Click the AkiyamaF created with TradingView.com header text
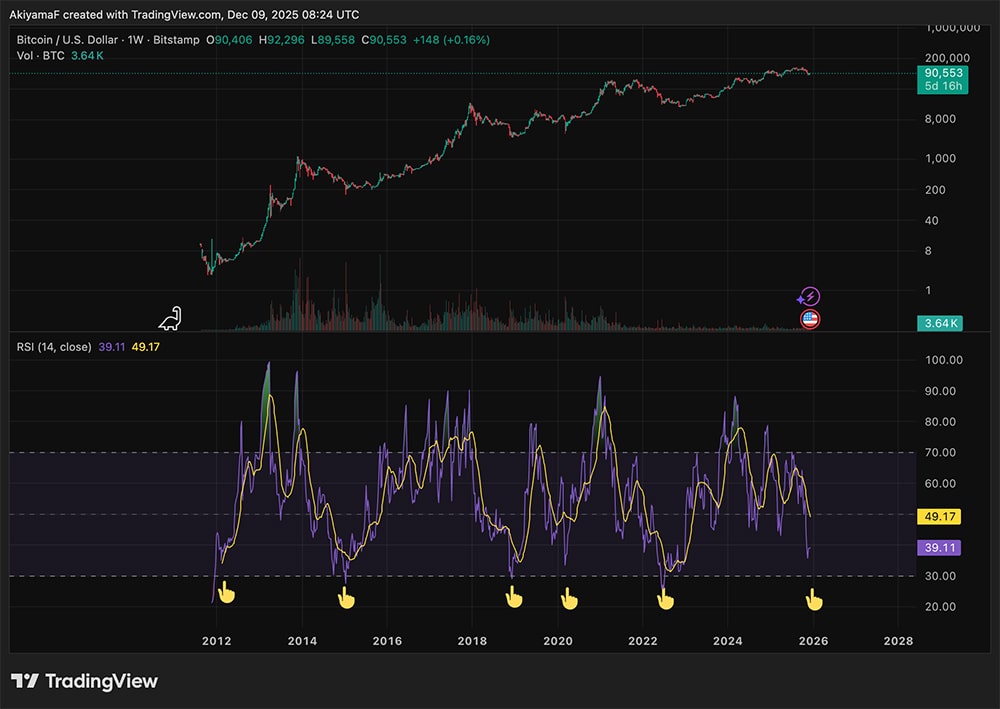Image resolution: width=1000 pixels, height=709 pixels. pyautogui.click(x=185, y=15)
